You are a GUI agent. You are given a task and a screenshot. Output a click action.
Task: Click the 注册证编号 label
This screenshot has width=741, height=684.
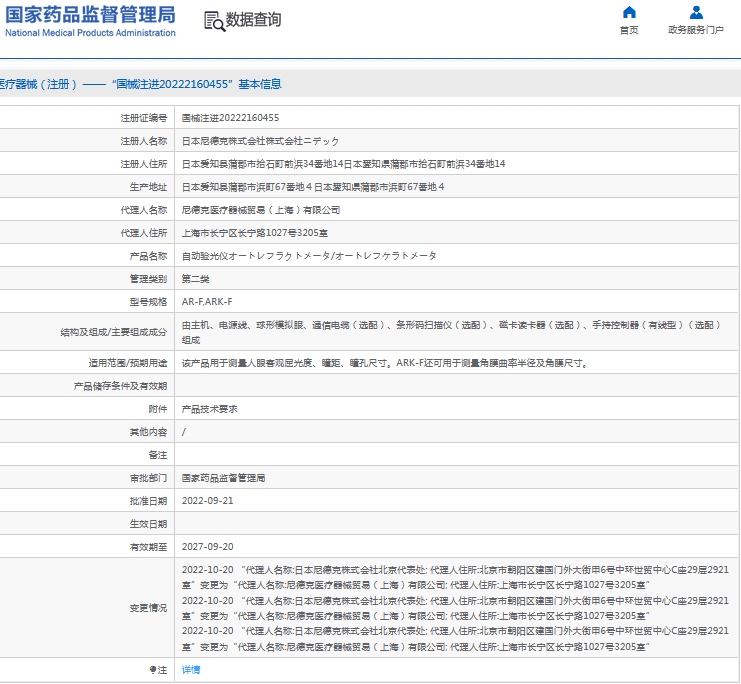tap(144, 118)
